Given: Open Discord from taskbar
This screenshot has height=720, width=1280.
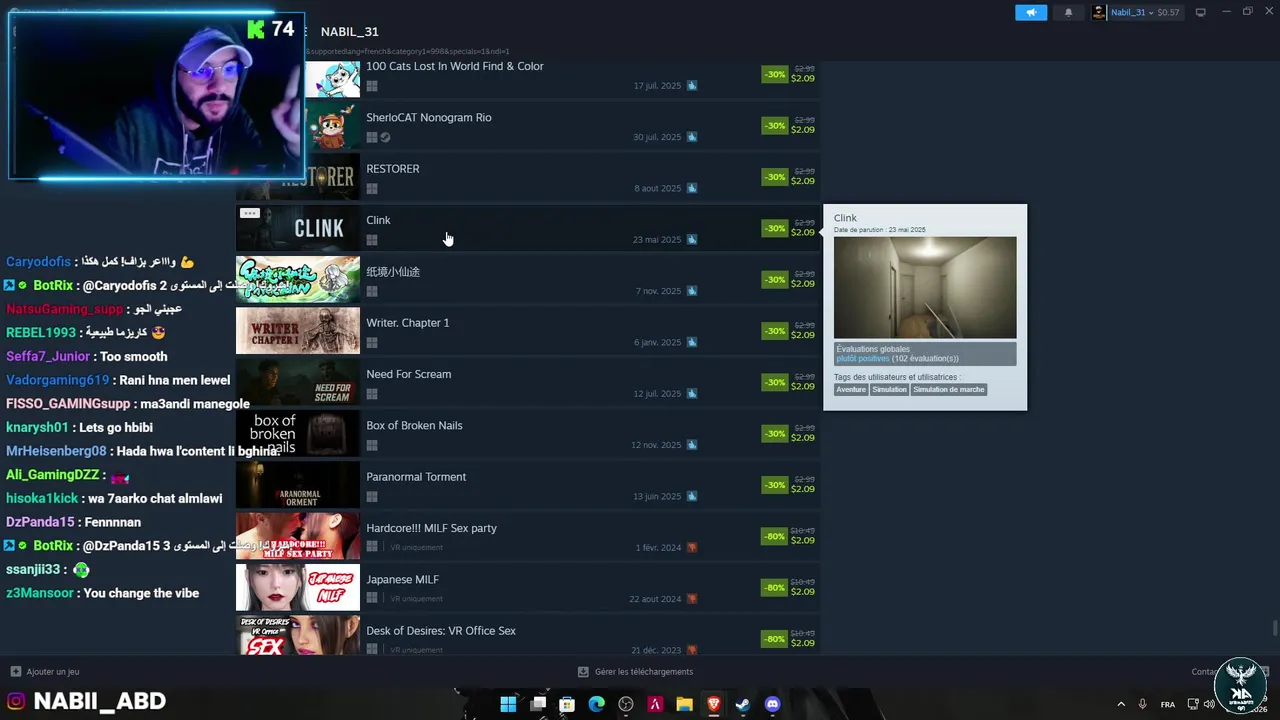Looking at the screenshot, I should coord(772,704).
